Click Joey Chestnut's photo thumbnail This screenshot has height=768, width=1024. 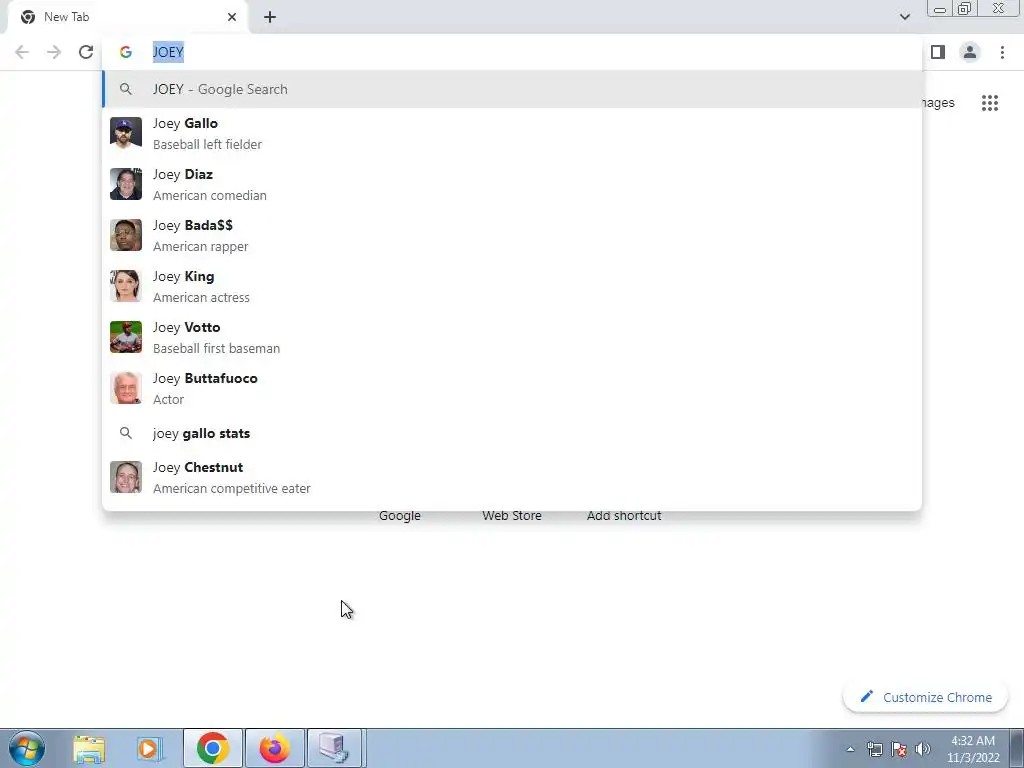click(126, 477)
